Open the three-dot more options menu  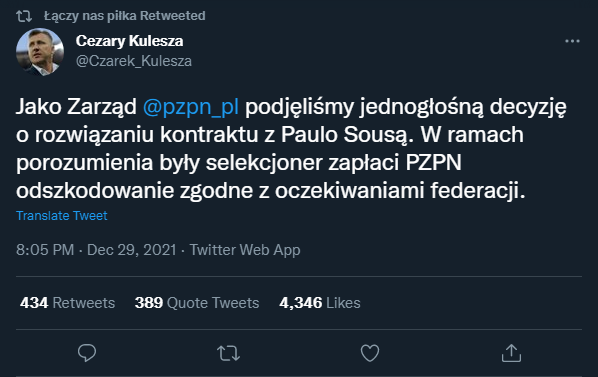pos(572,41)
